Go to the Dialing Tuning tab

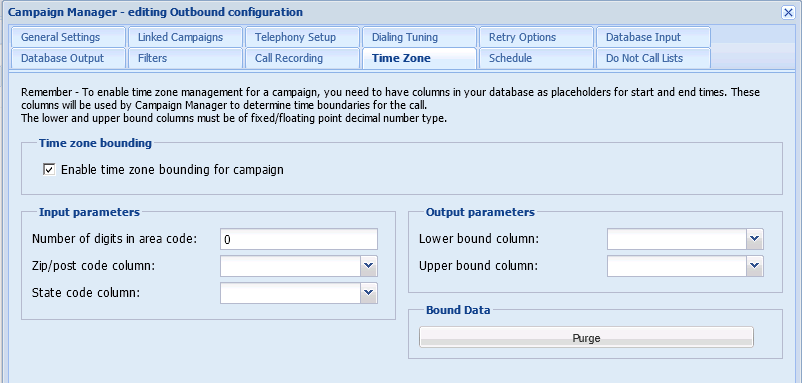click(x=418, y=37)
